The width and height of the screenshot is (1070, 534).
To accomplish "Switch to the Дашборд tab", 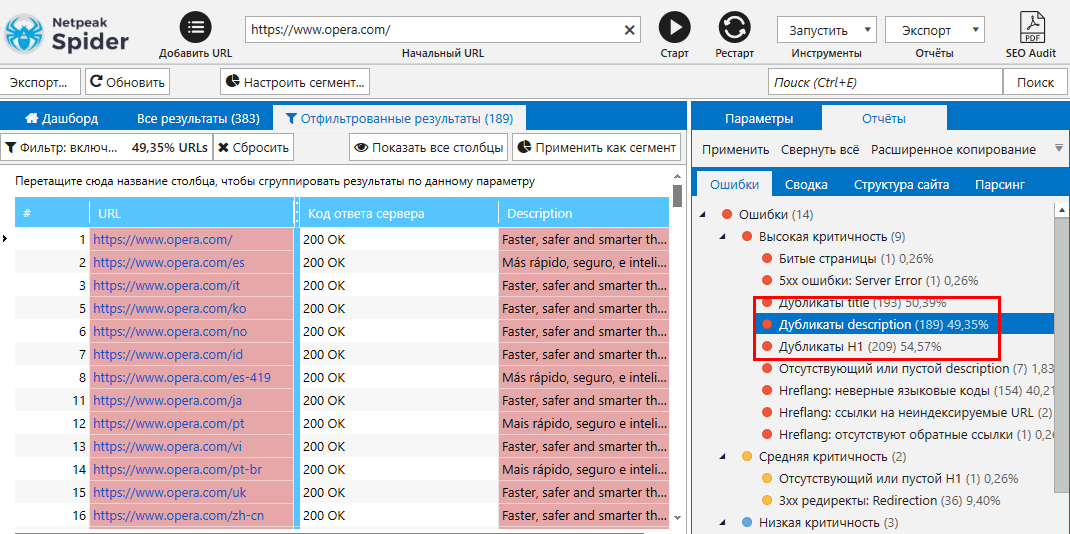I will coord(61,118).
